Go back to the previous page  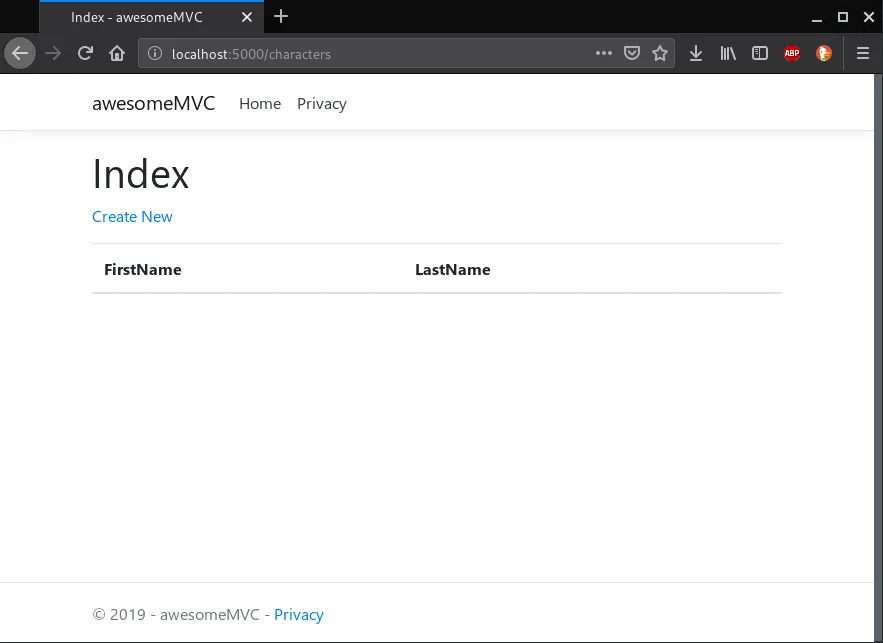20,53
